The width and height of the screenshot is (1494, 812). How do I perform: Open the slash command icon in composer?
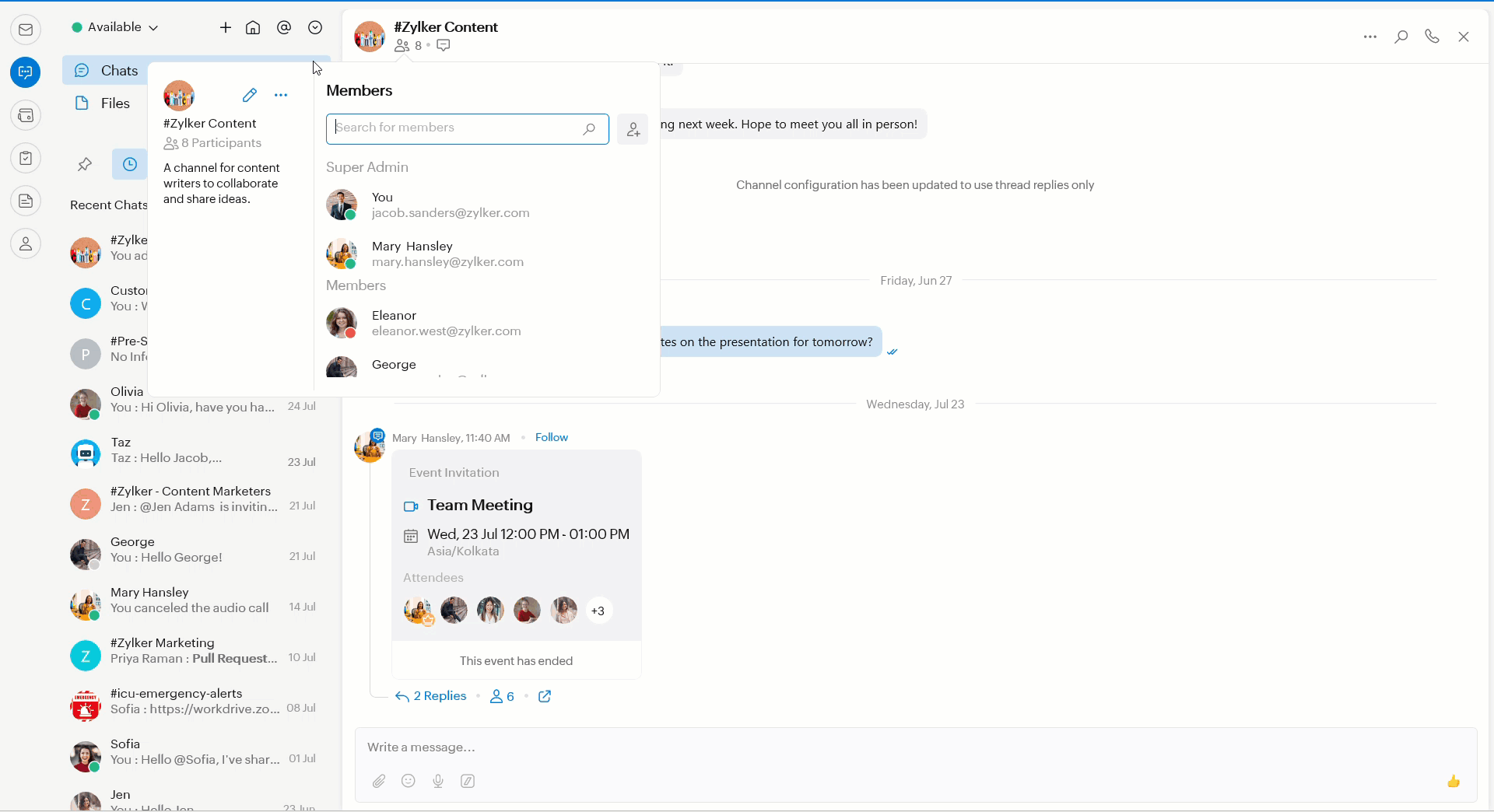tap(468, 781)
